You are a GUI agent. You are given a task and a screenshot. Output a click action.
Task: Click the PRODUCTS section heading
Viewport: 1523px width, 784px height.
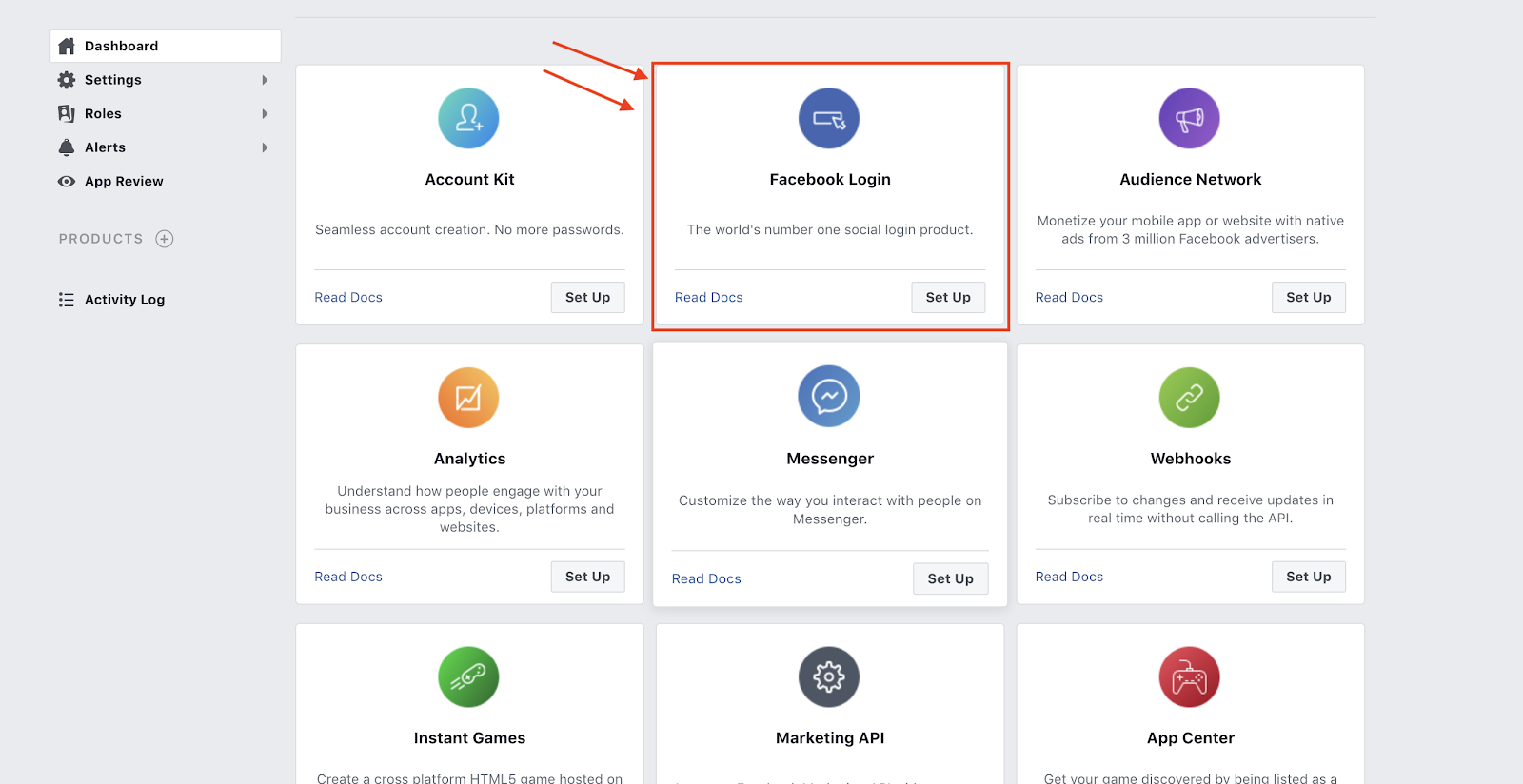pos(101,239)
